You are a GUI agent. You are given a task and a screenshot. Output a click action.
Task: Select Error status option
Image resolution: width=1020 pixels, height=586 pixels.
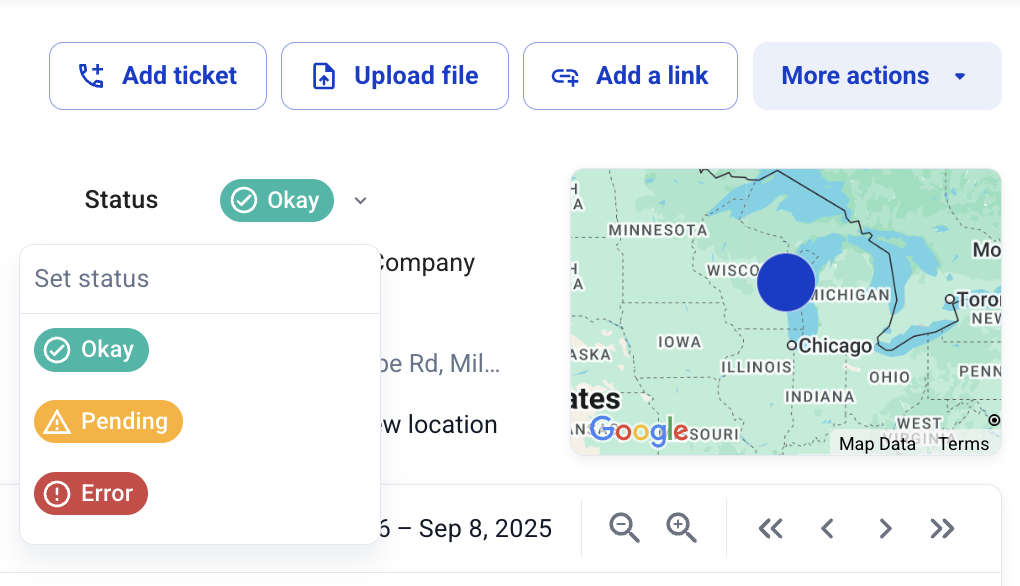click(91, 494)
